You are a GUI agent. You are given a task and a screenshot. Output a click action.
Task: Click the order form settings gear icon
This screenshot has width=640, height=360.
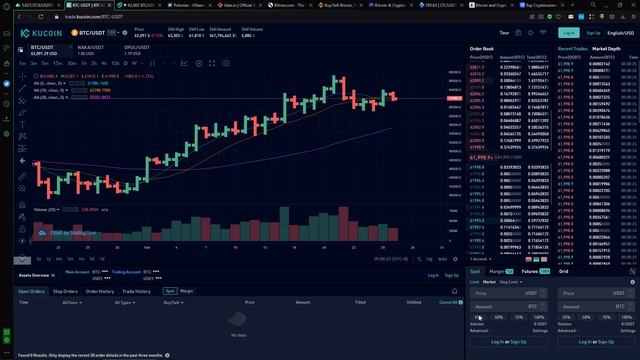coord(632,282)
